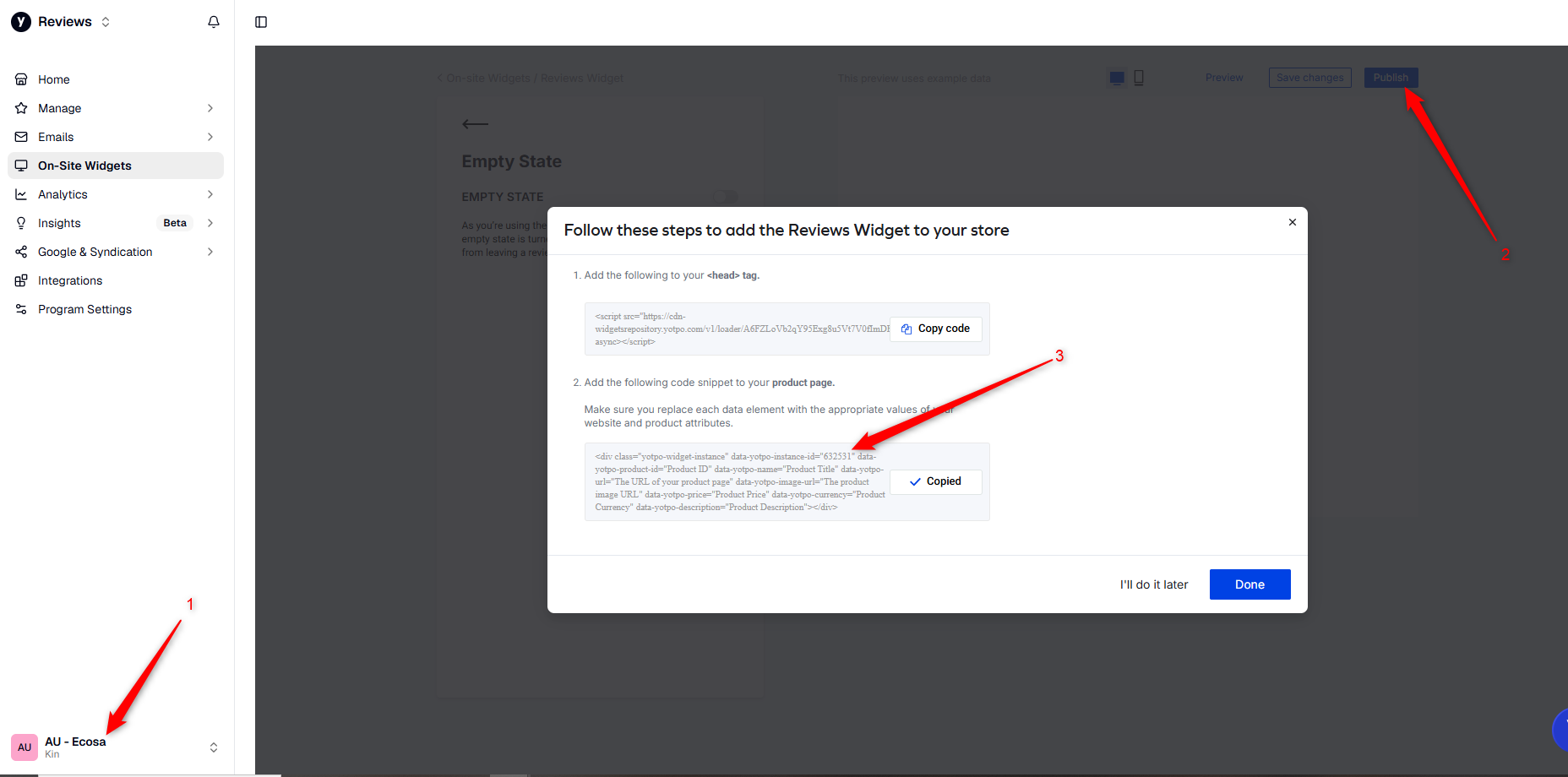Select mobile preview device icon
1568x777 pixels.
tap(1139, 78)
